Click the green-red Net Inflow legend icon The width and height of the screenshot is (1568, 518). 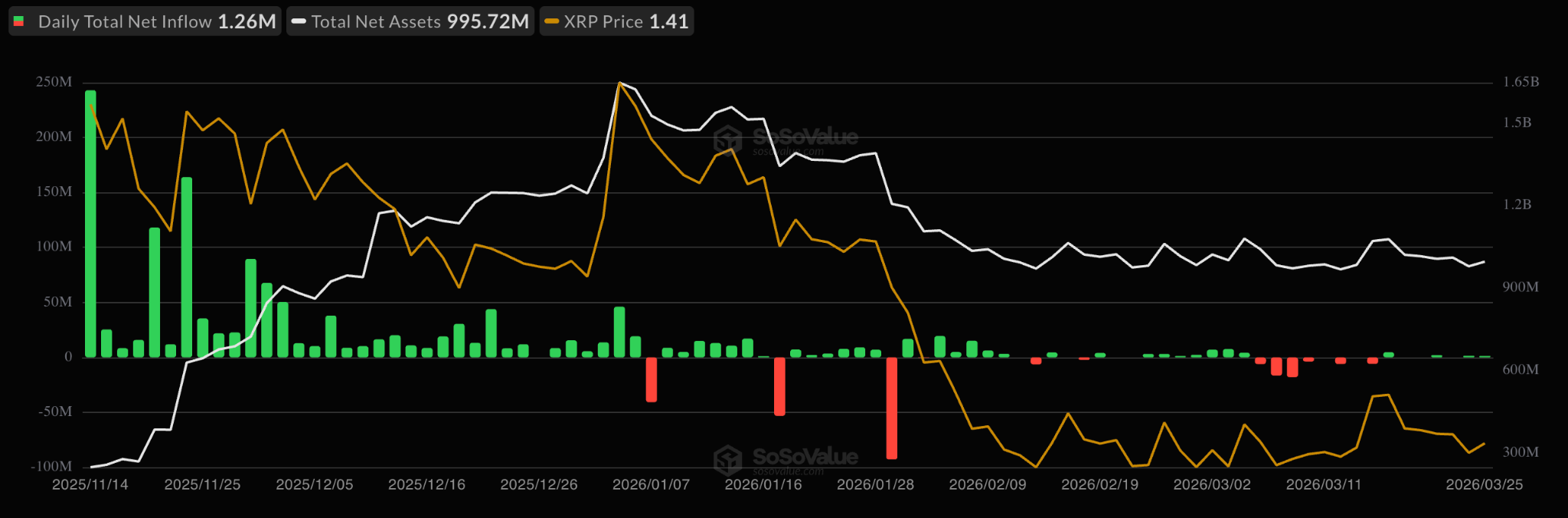(19, 21)
